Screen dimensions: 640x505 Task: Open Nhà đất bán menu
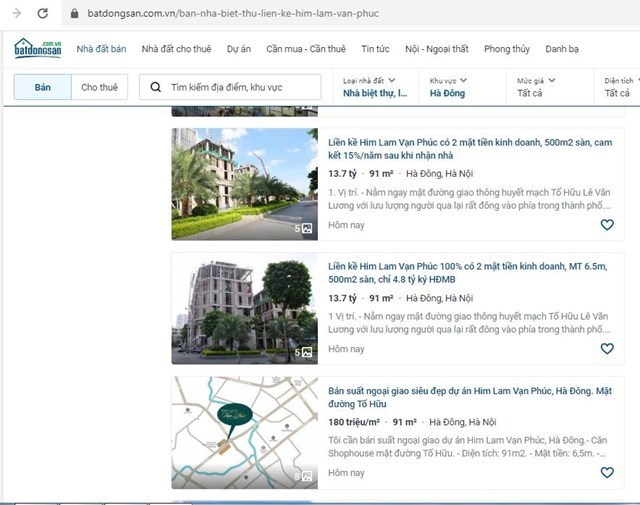click(x=101, y=49)
